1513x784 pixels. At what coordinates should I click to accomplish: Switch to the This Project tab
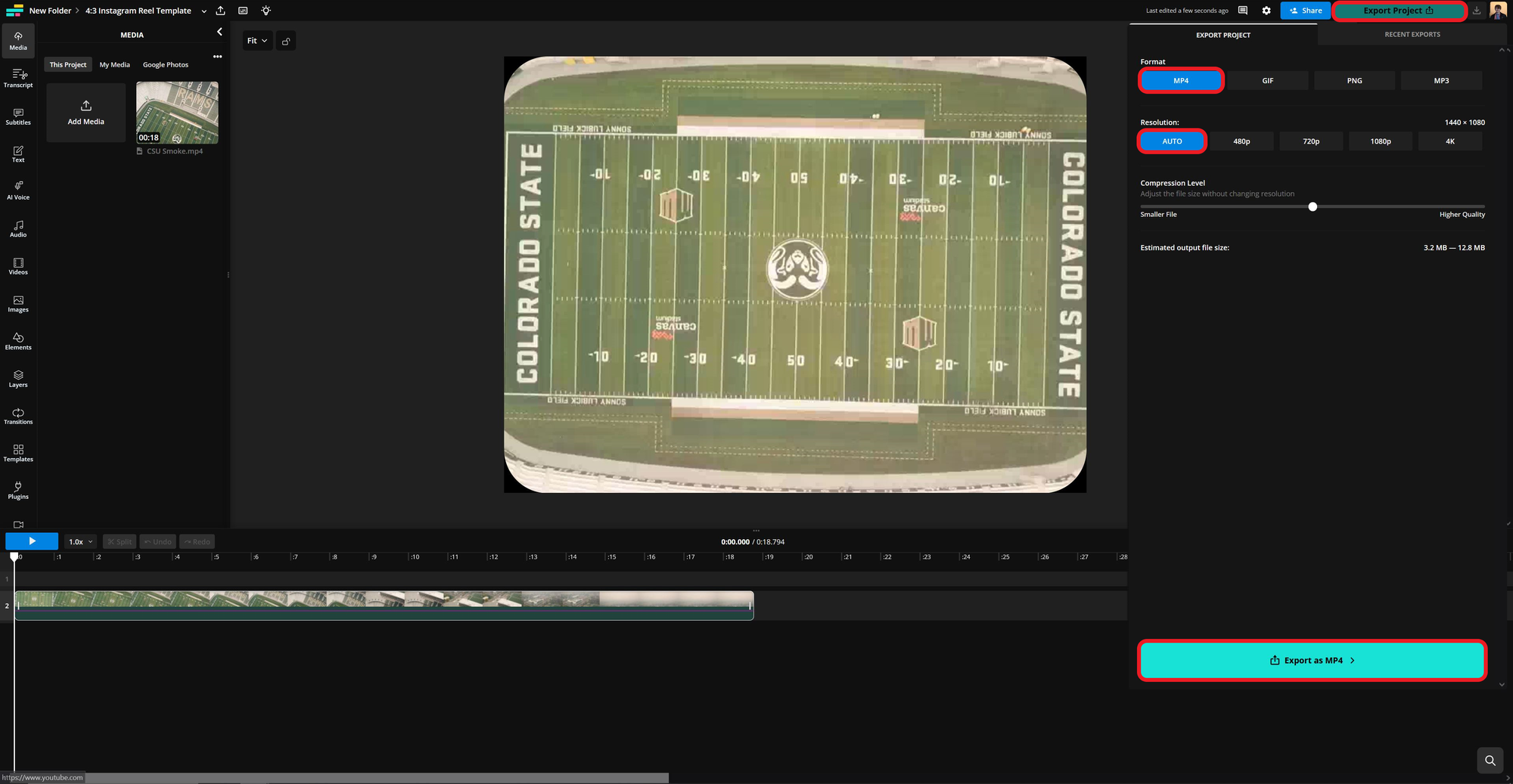click(68, 65)
